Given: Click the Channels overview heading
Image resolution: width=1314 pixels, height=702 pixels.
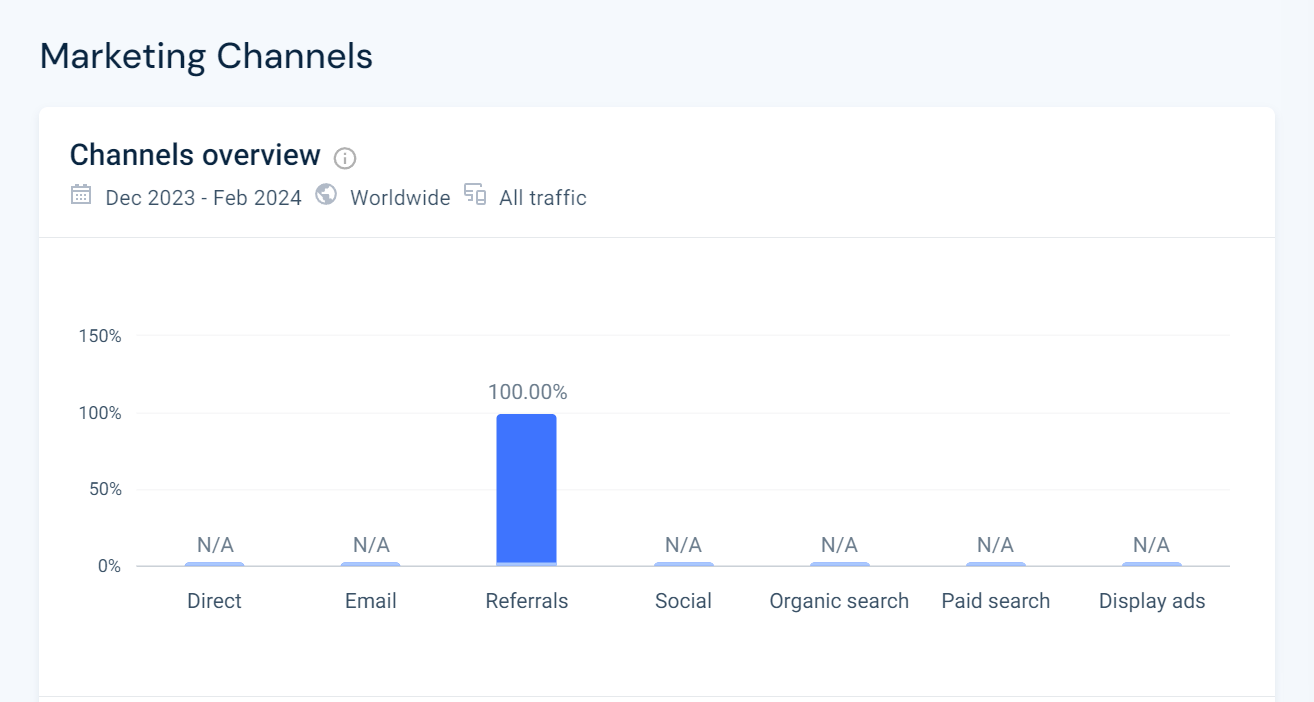Looking at the screenshot, I should [195, 156].
